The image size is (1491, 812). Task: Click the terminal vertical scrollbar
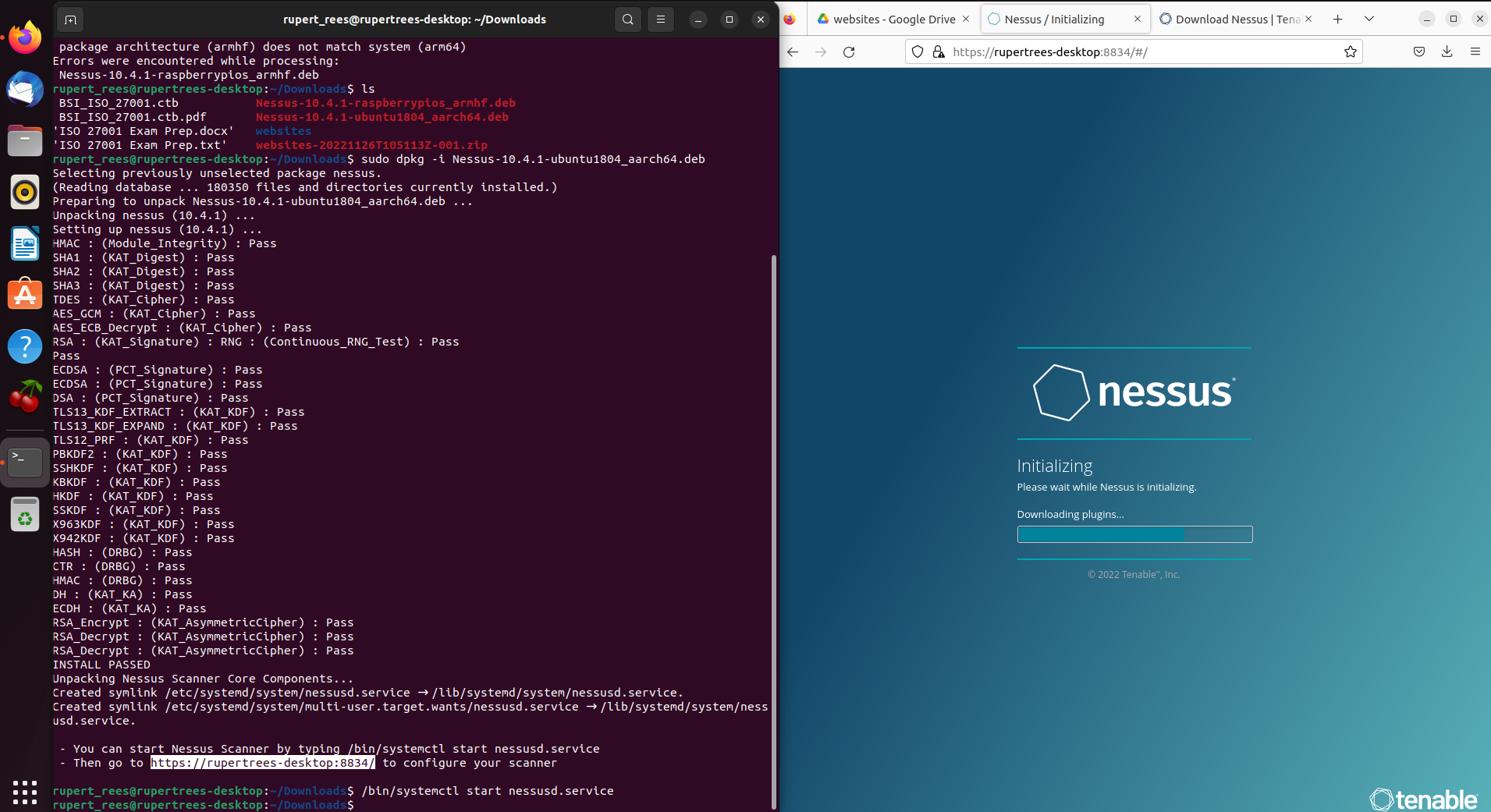coord(773,530)
